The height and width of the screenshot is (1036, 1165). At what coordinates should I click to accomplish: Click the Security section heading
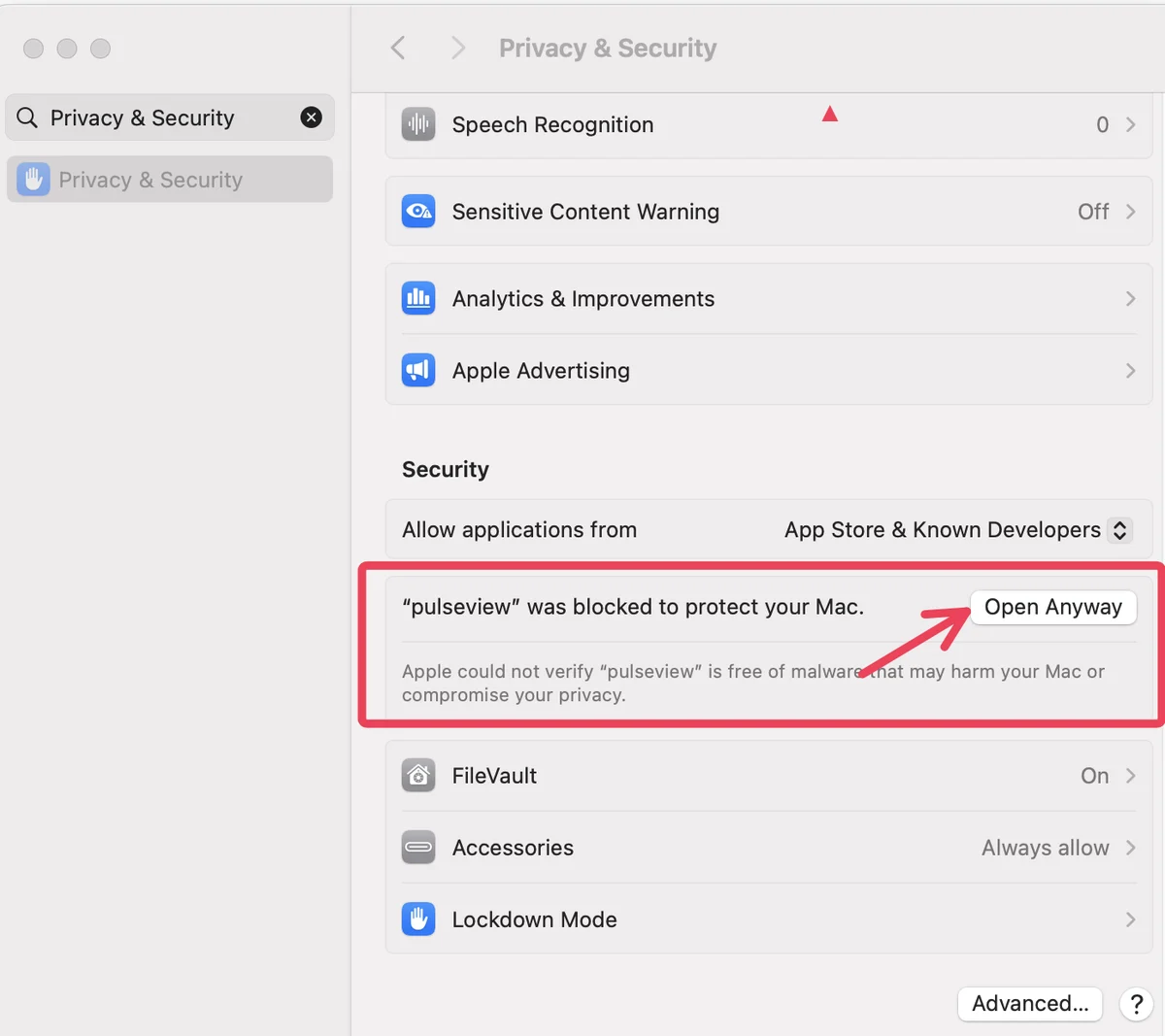pyautogui.click(x=446, y=469)
